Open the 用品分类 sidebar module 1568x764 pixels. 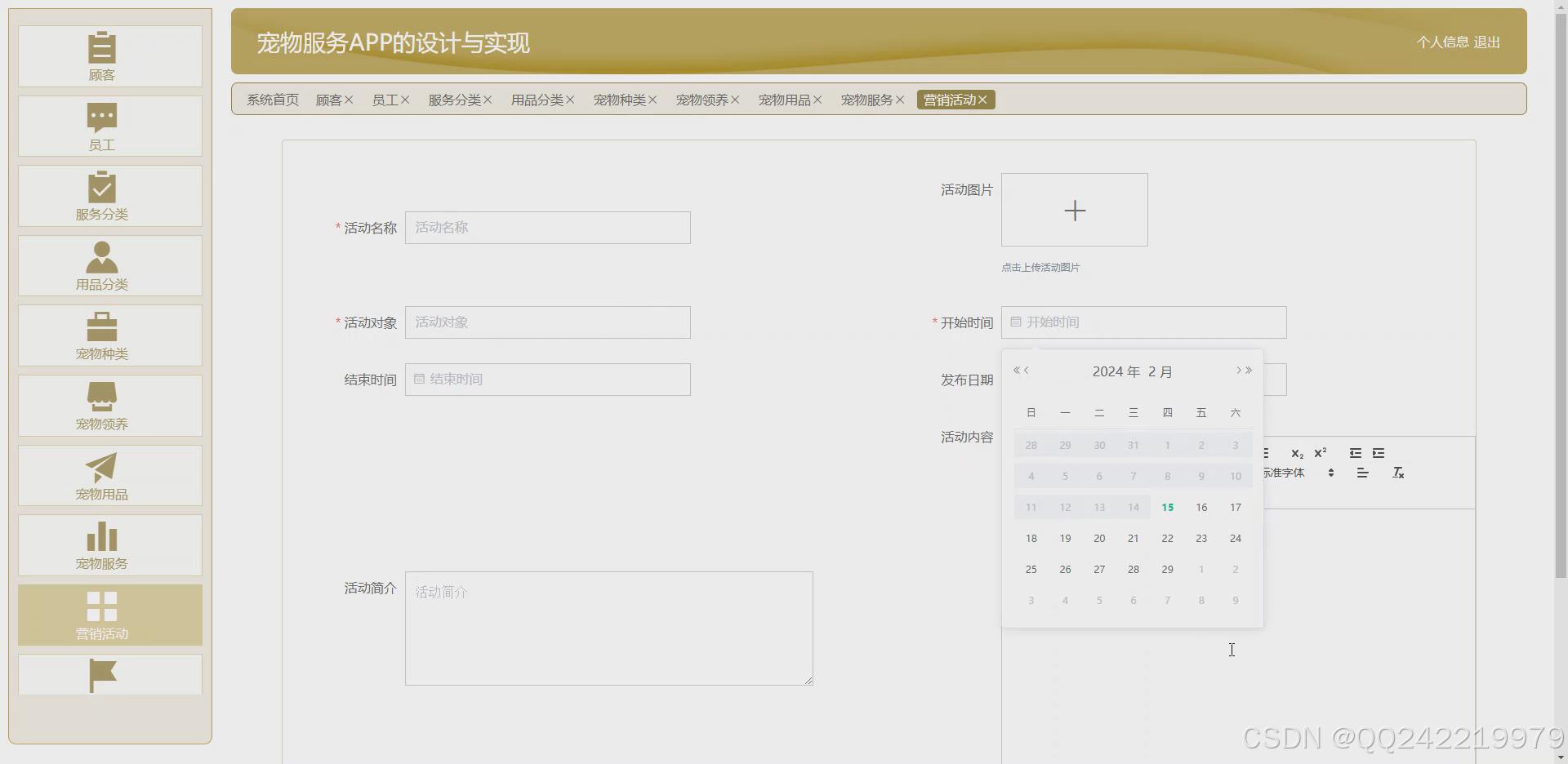(x=110, y=266)
